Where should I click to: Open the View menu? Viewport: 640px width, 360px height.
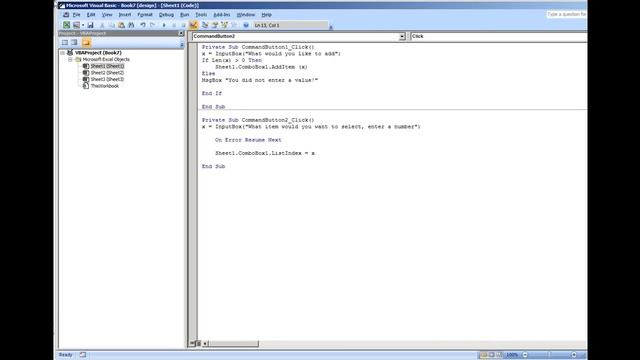click(x=107, y=15)
